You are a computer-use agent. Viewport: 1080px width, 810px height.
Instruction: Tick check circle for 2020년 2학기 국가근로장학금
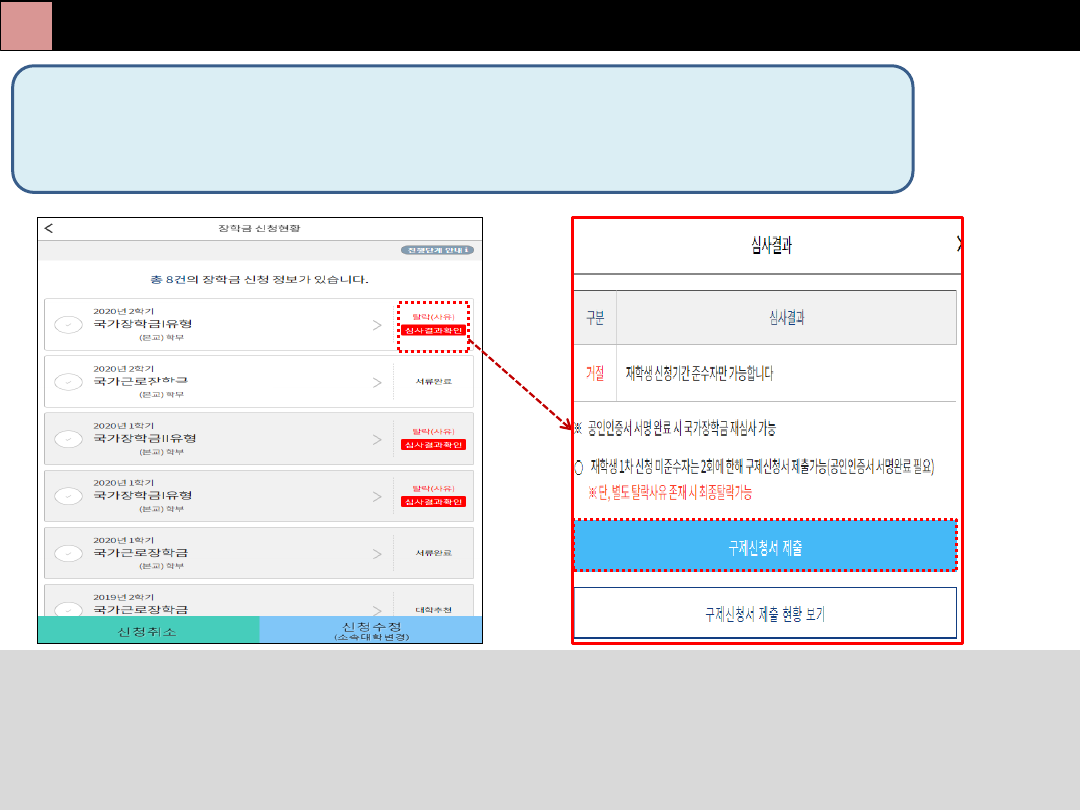69,382
